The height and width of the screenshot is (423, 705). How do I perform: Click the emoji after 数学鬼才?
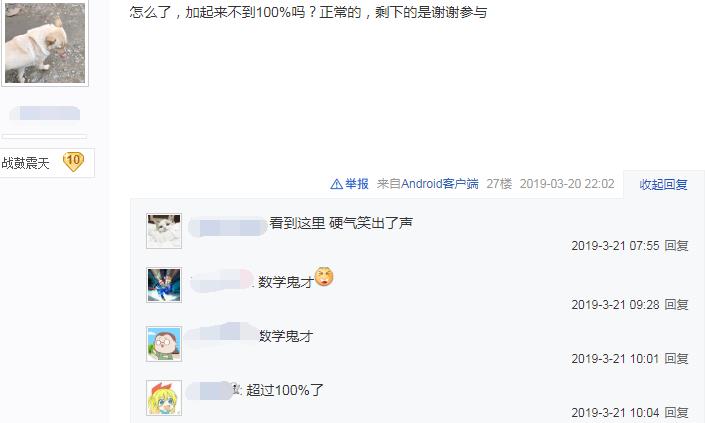(x=324, y=276)
